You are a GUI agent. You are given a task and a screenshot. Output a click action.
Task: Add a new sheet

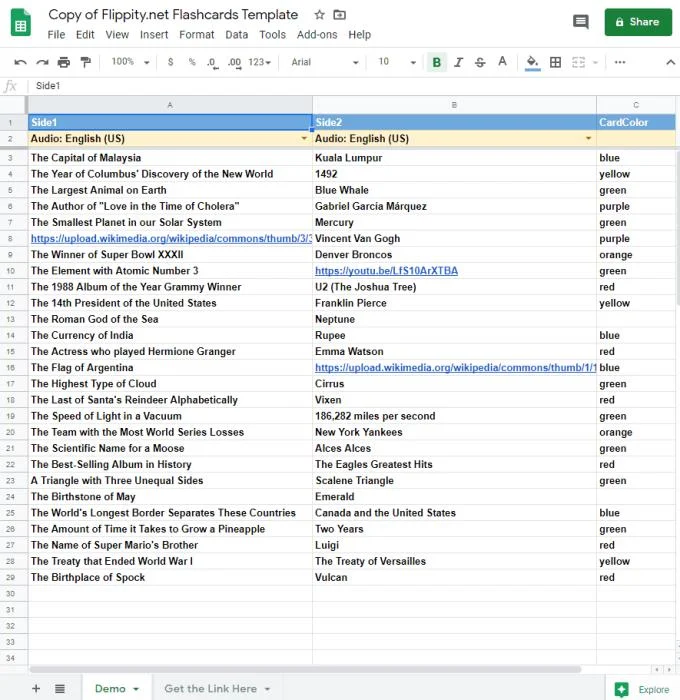click(x=36, y=688)
